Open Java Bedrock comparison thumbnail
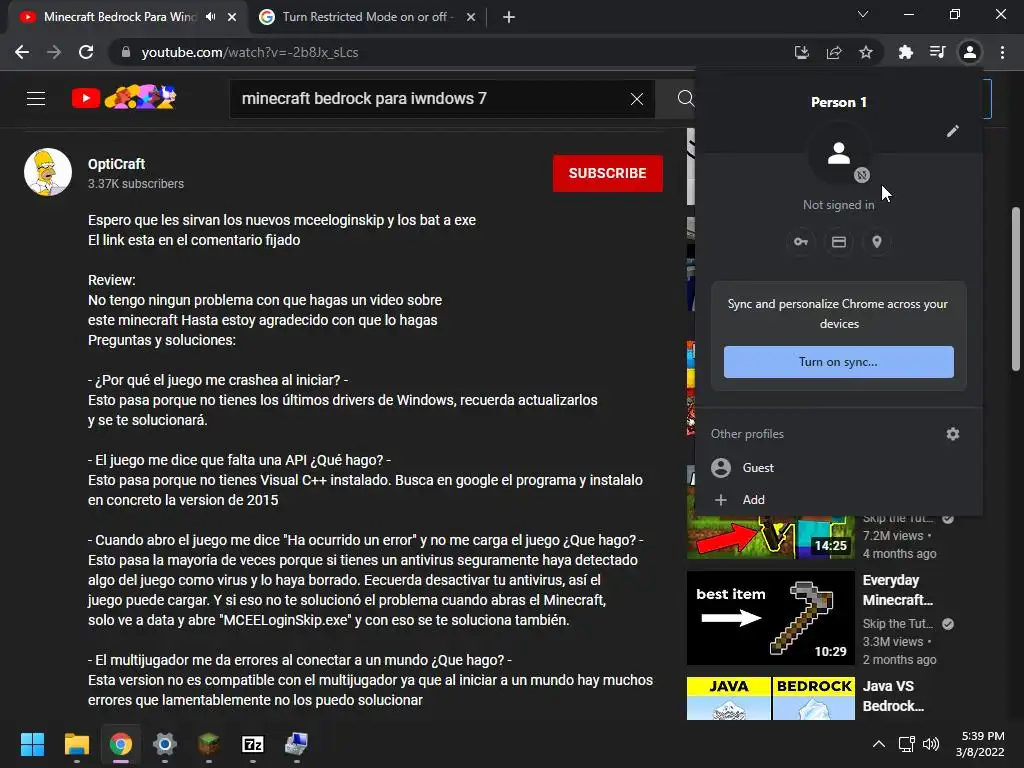 click(x=771, y=699)
